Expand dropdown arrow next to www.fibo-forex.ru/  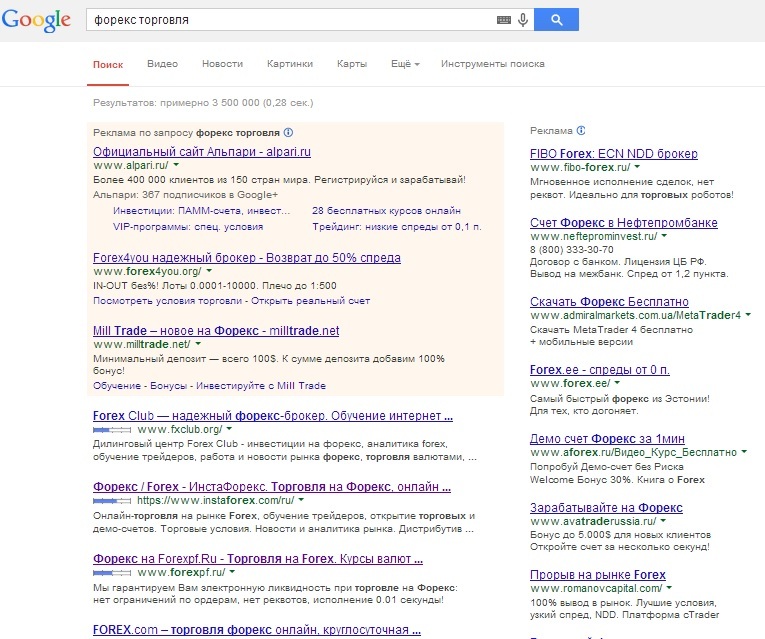[637, 167]
